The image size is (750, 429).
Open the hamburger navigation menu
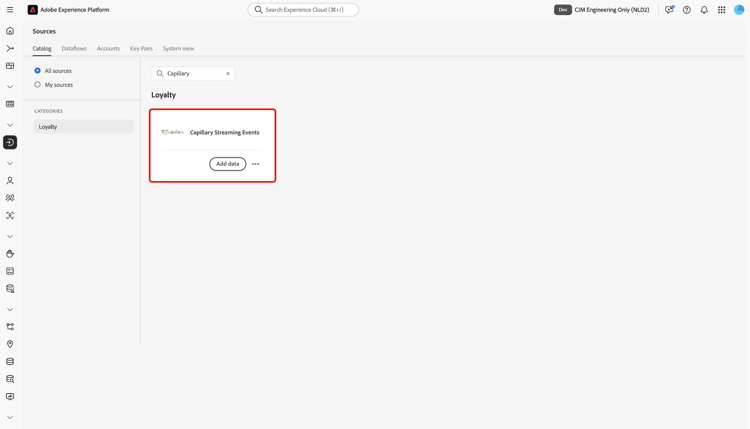pos(10,10)
